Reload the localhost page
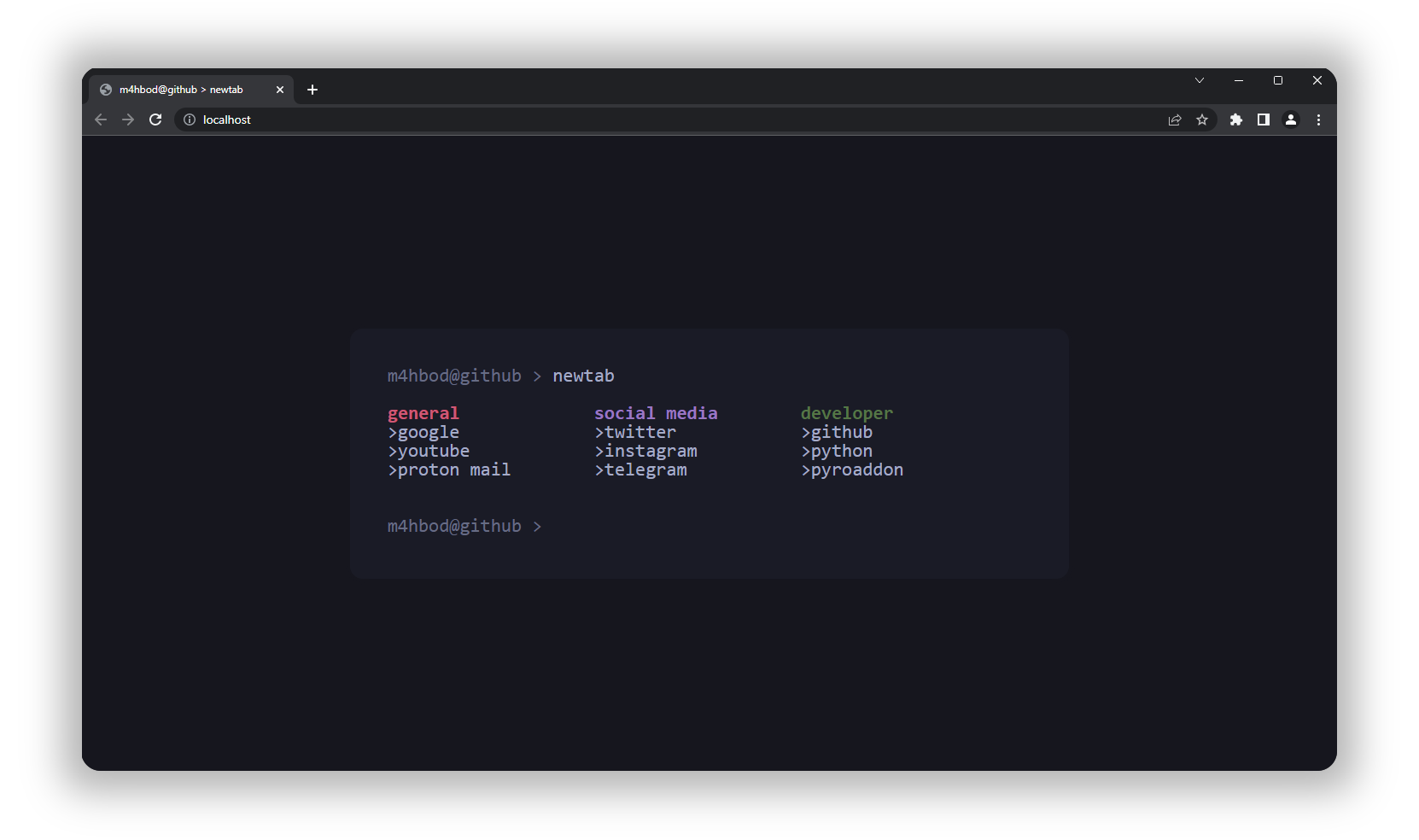 [x=155, y=120]
